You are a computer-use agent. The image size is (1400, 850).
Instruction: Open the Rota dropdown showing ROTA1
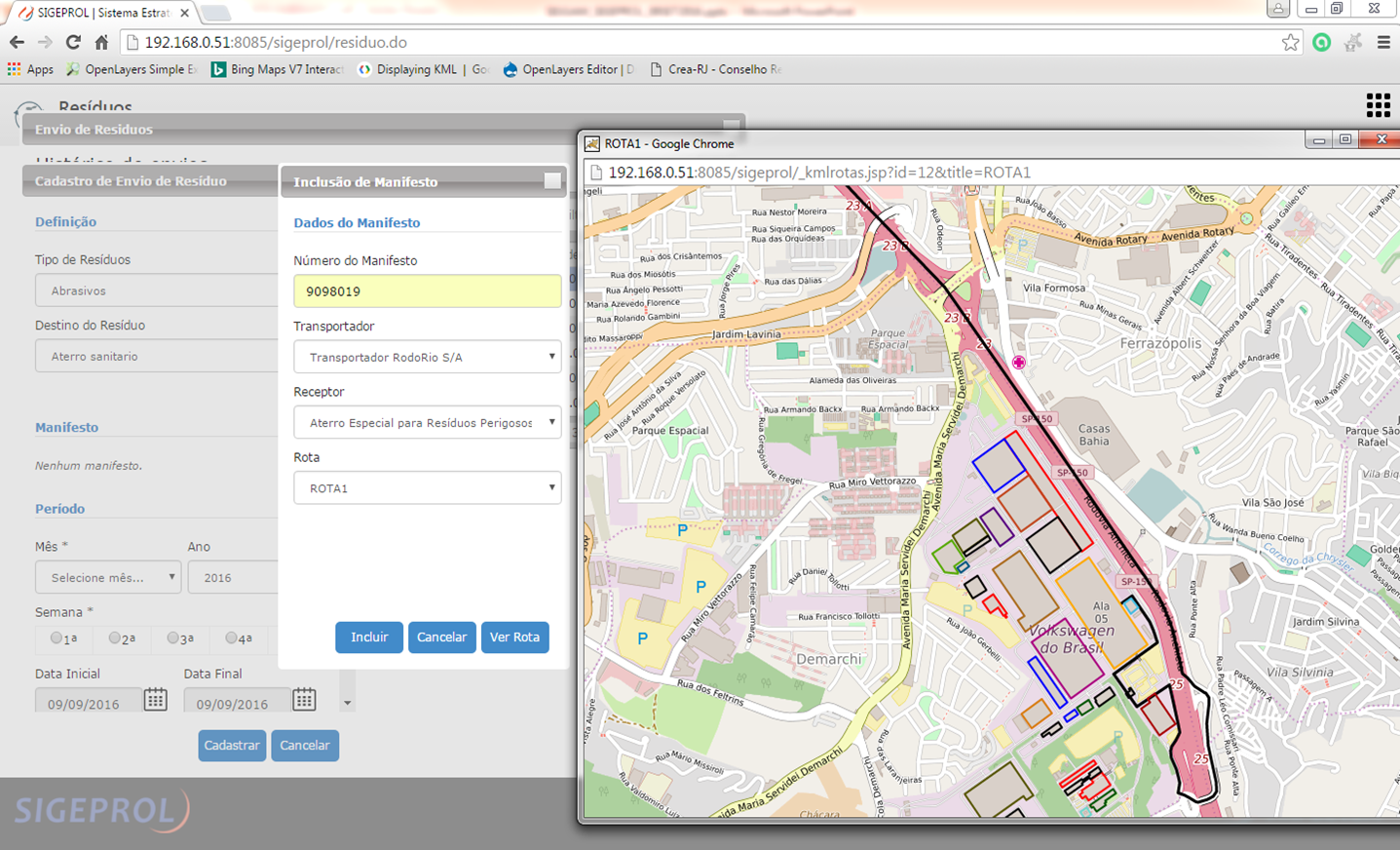click(x=427, y=487)
